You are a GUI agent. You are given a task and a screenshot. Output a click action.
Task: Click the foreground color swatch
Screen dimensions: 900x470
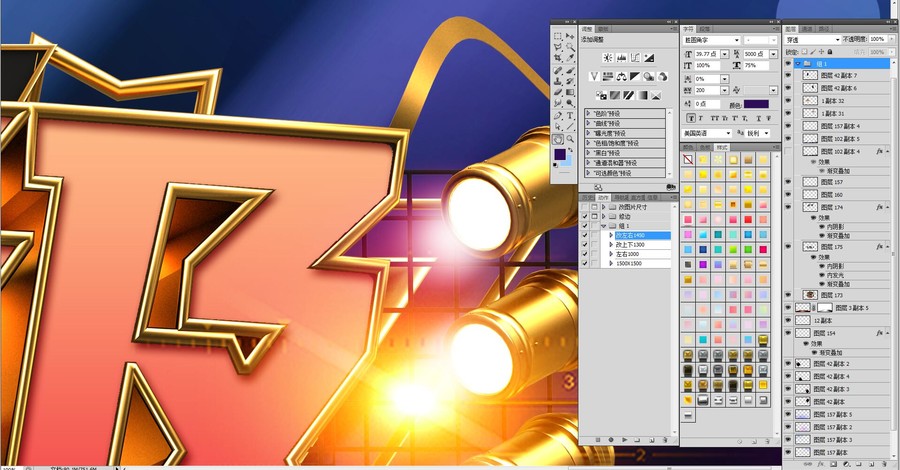[x=560, y=154]
